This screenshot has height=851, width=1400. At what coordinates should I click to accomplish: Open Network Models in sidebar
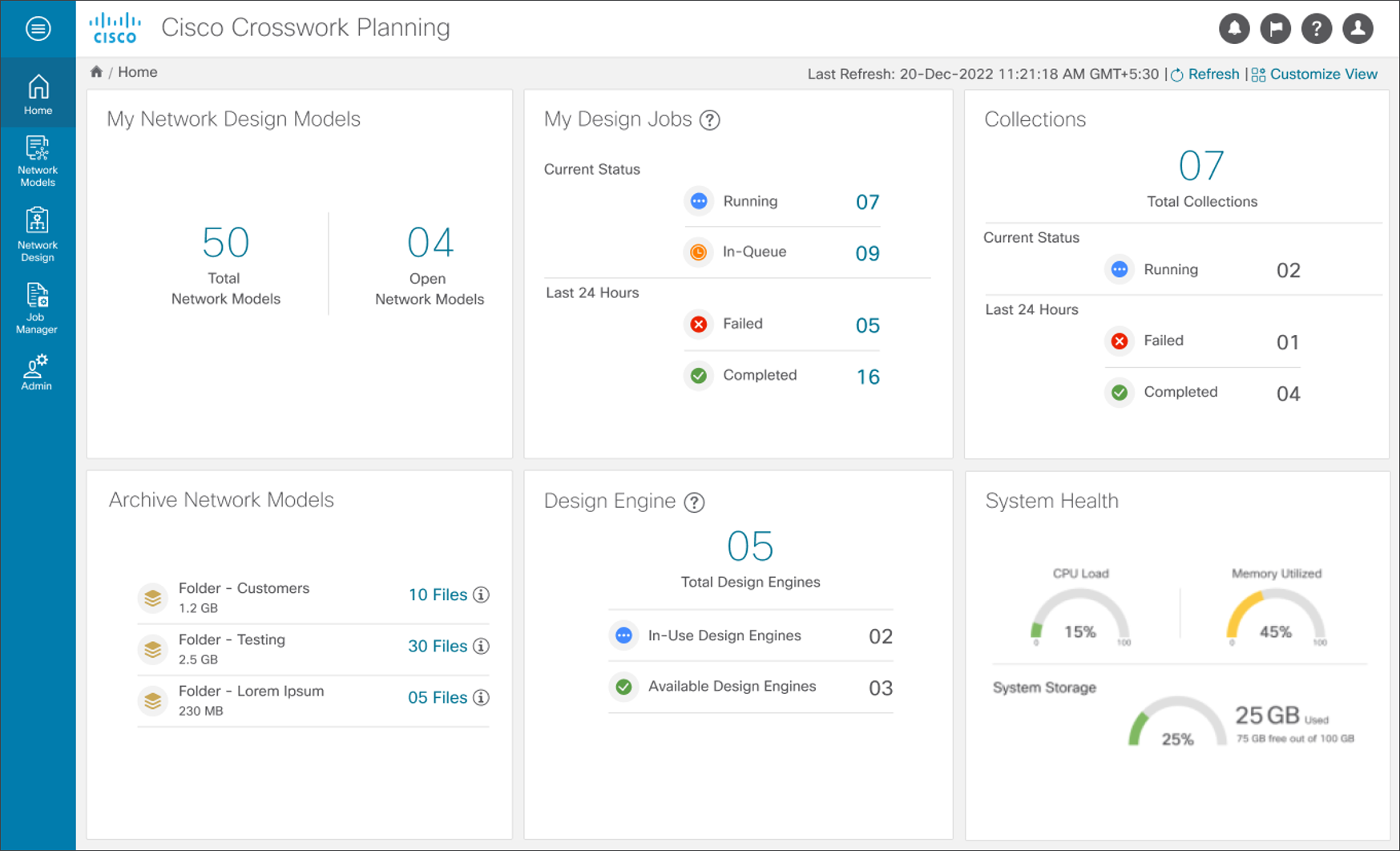pos(38,162)
